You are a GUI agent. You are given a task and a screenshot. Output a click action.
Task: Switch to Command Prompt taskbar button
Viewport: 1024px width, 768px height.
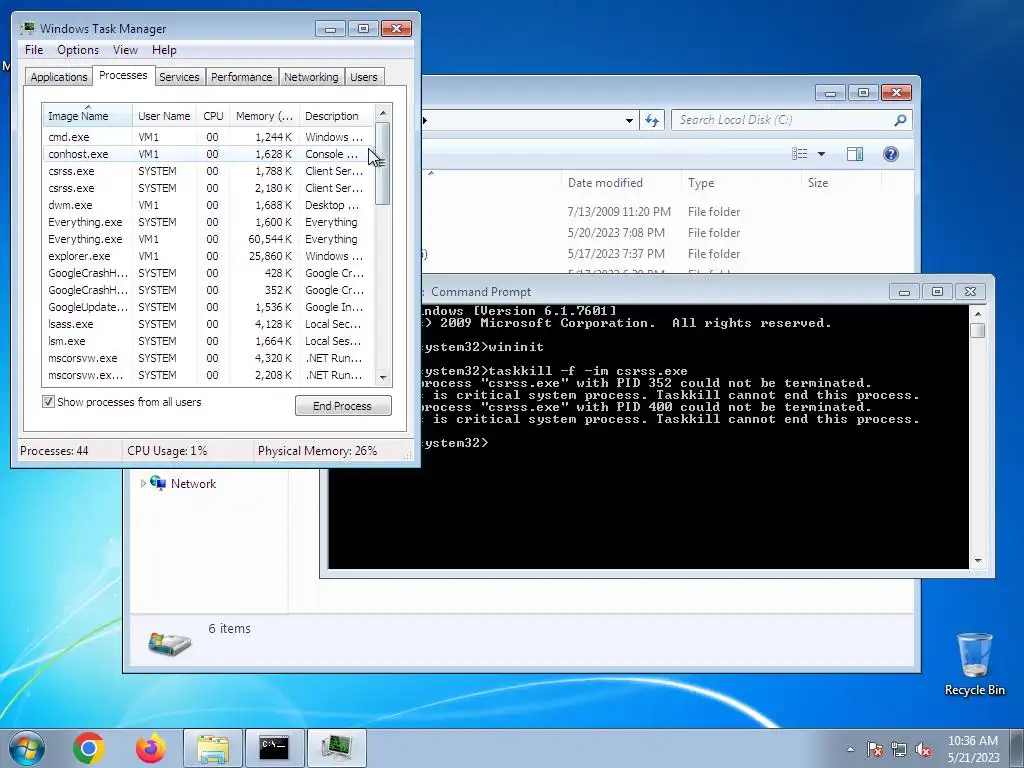[274, 748]
